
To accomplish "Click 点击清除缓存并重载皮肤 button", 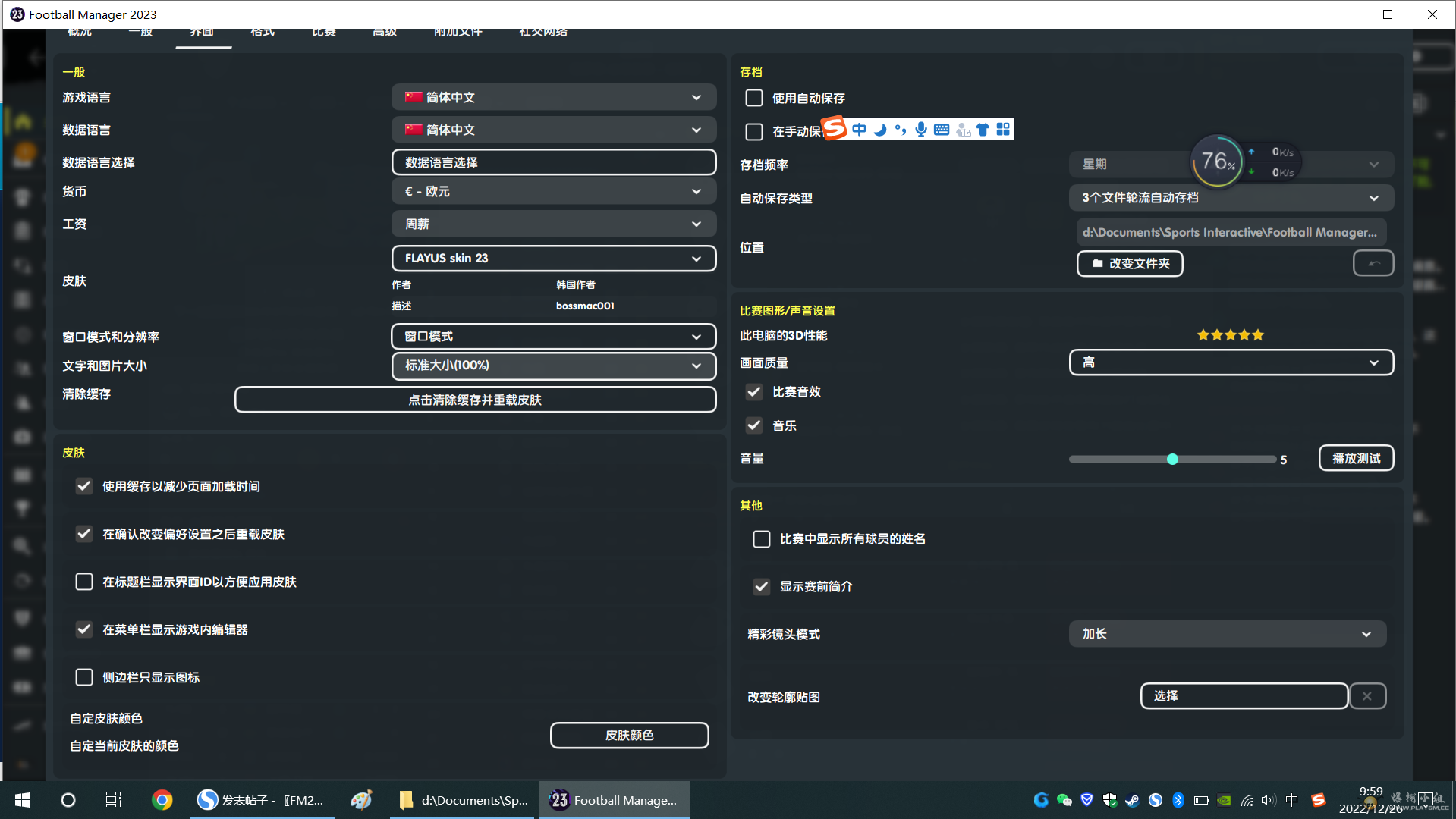I will click(476, 400).
